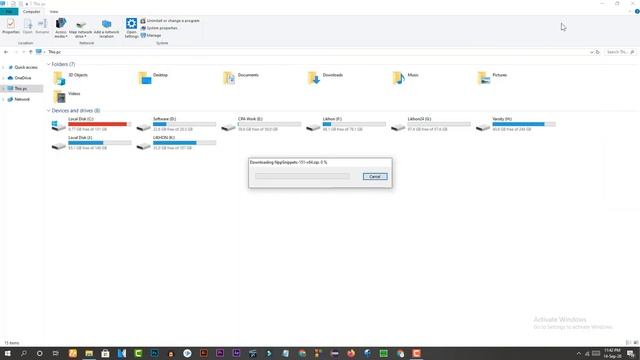Click Manage in System group
Viewport: 640px width, 360px height.
151,36
